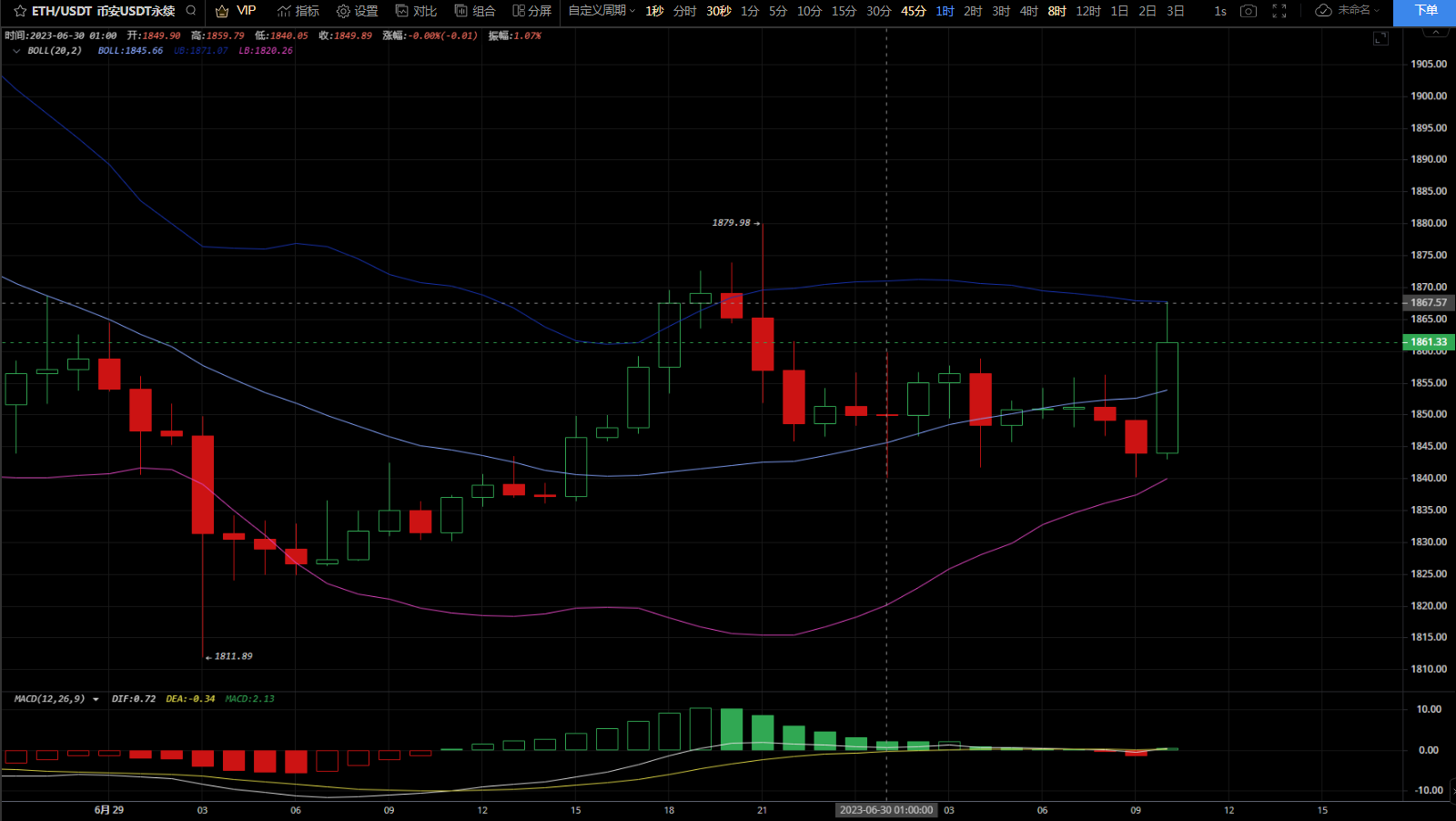The image size is (1456, 821).
Task: Choose the 45分 timeframe
Action: (x=913, y=11)
